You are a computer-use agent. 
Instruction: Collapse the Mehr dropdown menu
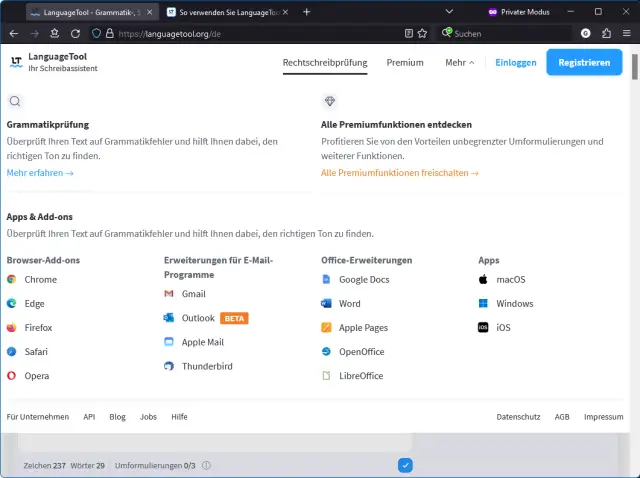tap(460, 62)
